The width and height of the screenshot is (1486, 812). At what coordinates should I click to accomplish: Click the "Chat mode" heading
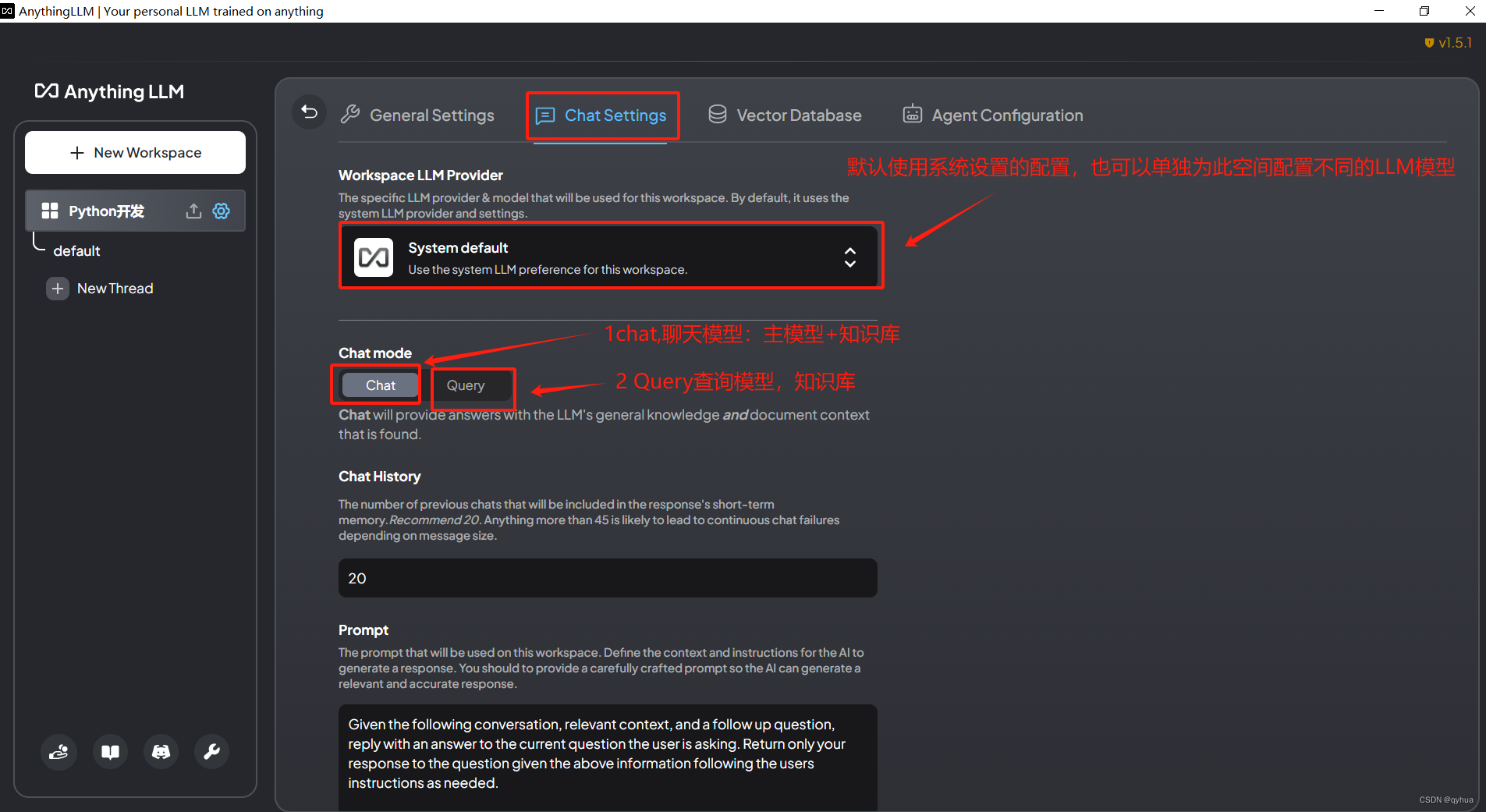pos(375,353)
